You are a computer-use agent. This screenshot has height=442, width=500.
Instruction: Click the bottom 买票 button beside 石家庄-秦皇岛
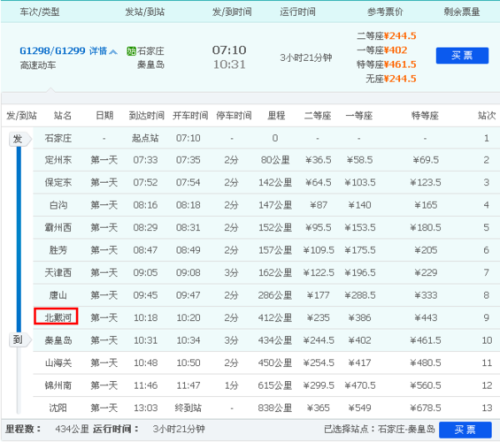click(465, 430)
